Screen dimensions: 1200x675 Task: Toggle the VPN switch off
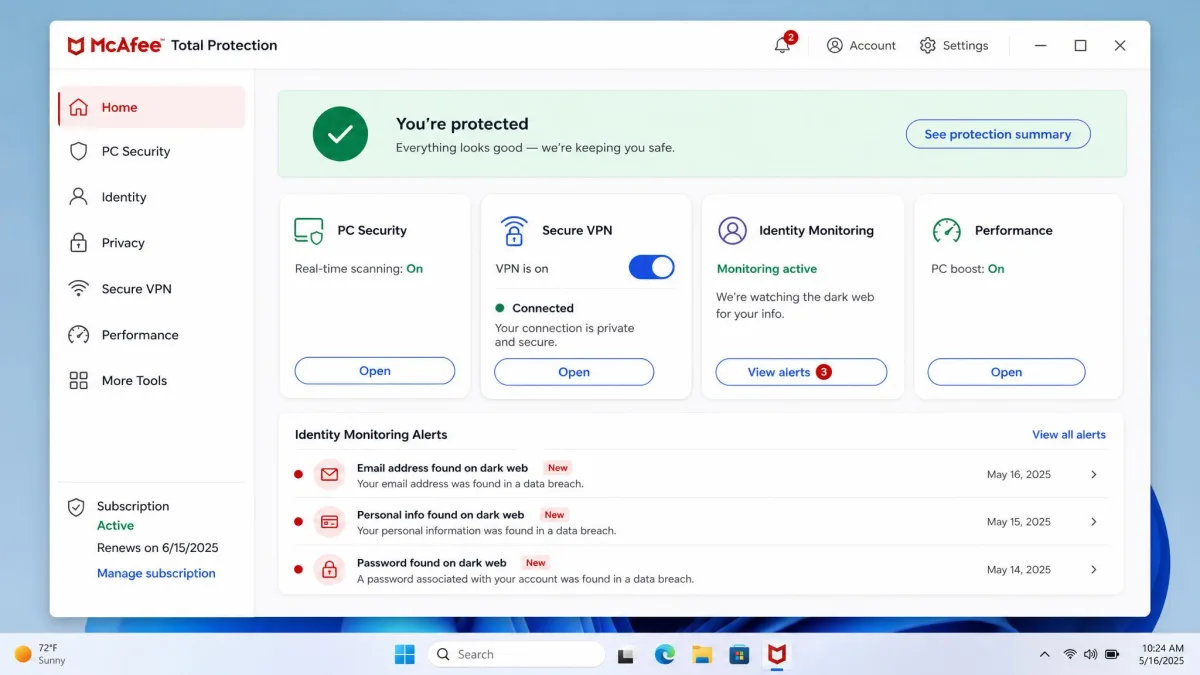651,267
